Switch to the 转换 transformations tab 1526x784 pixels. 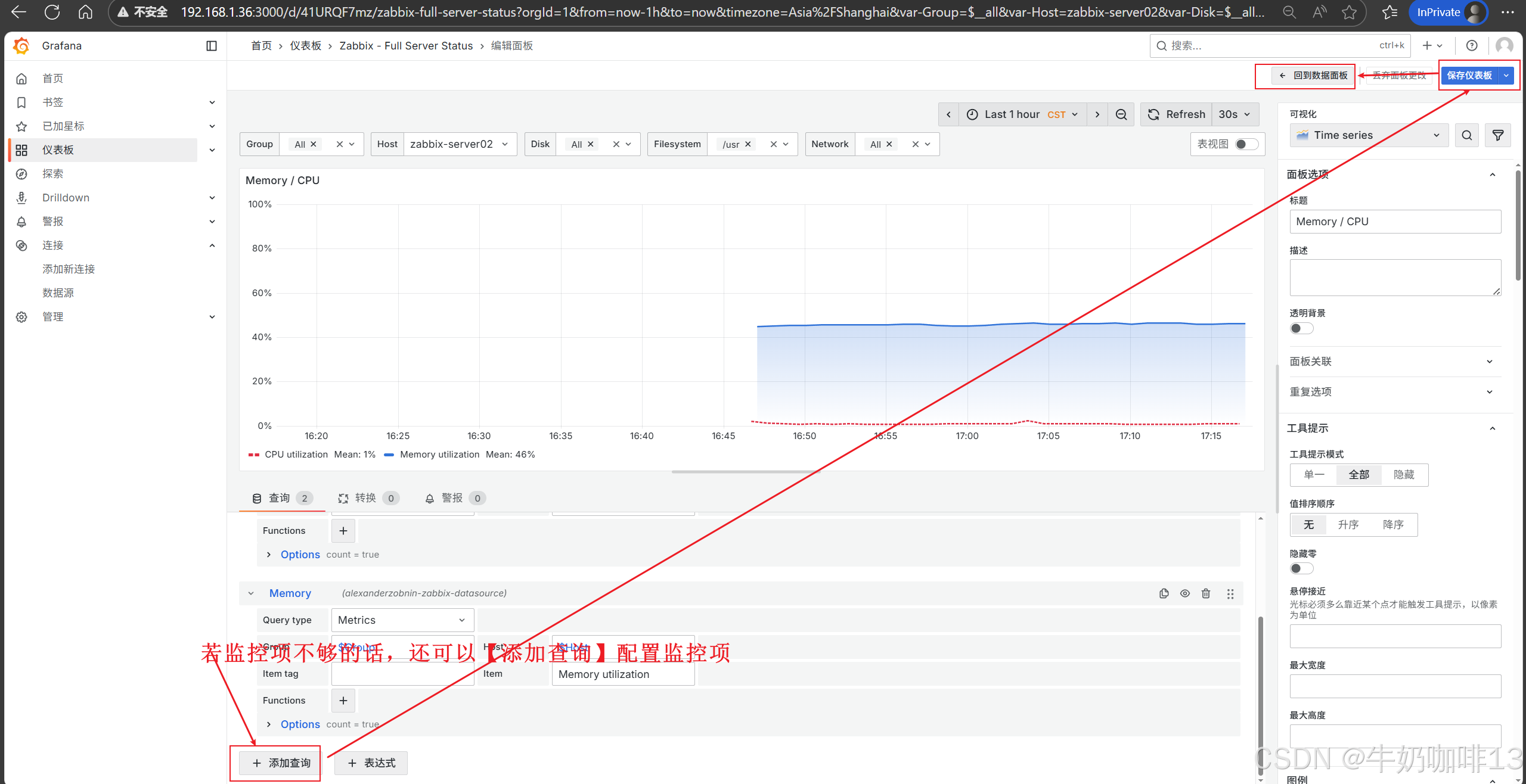[367, 498]
